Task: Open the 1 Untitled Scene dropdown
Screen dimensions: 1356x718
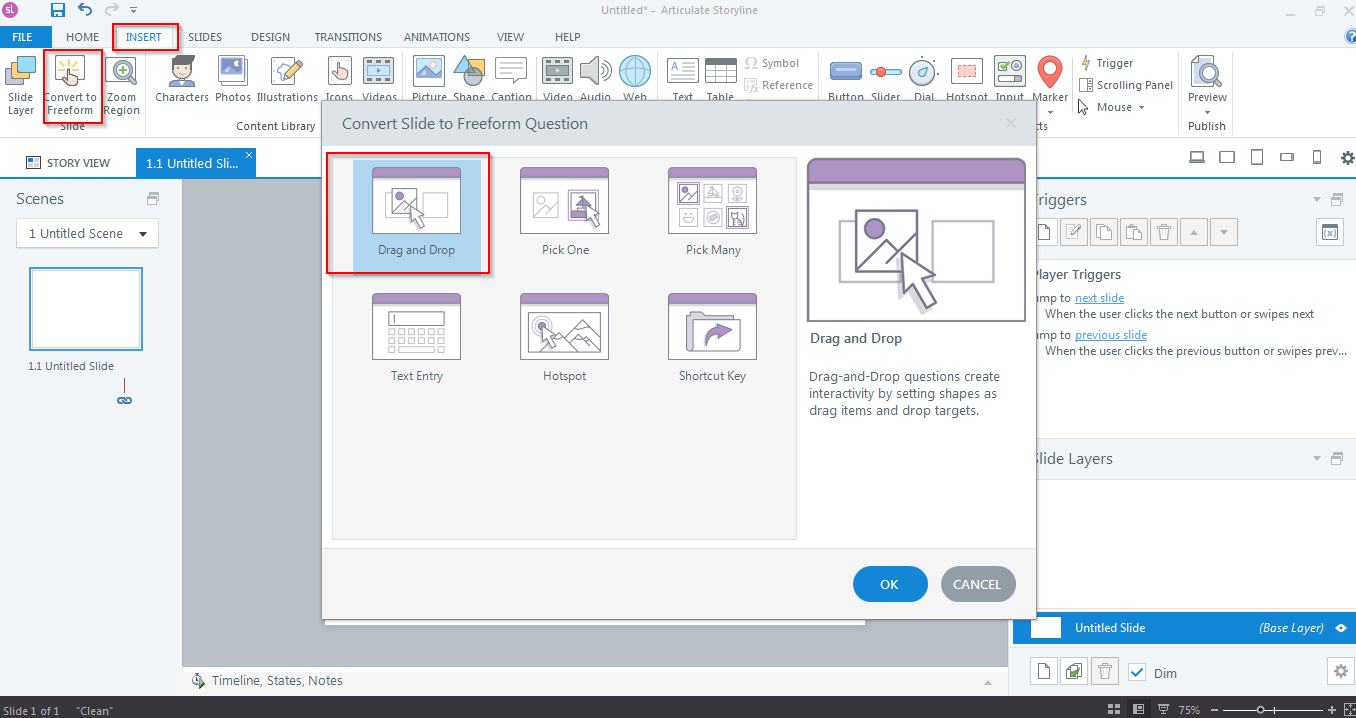Action: click(87, 234)
